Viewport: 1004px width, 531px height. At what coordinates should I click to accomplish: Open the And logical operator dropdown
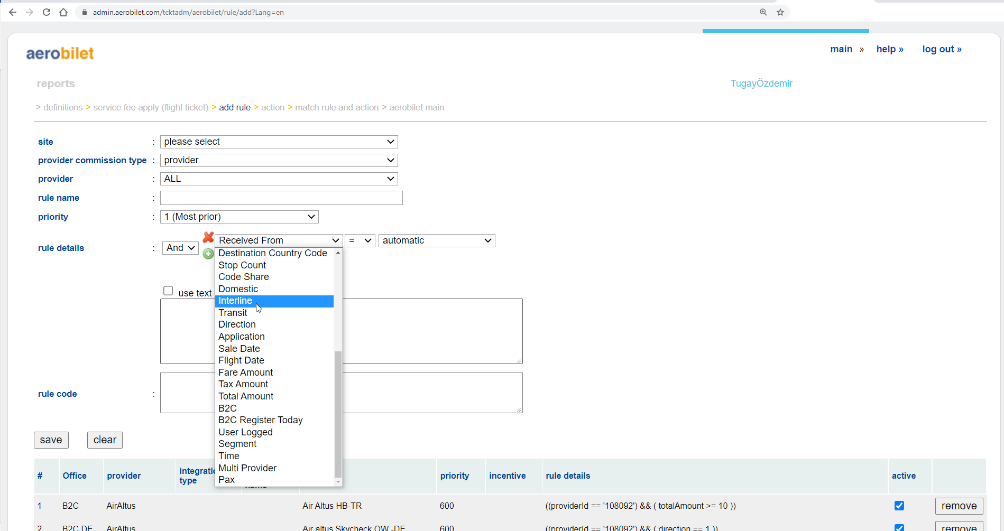tap(180, 248)
